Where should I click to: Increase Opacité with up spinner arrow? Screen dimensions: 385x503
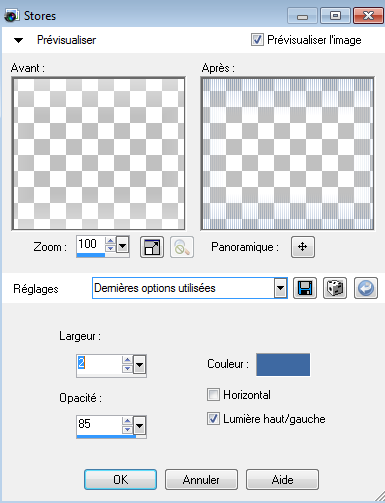tap(127, 421)
